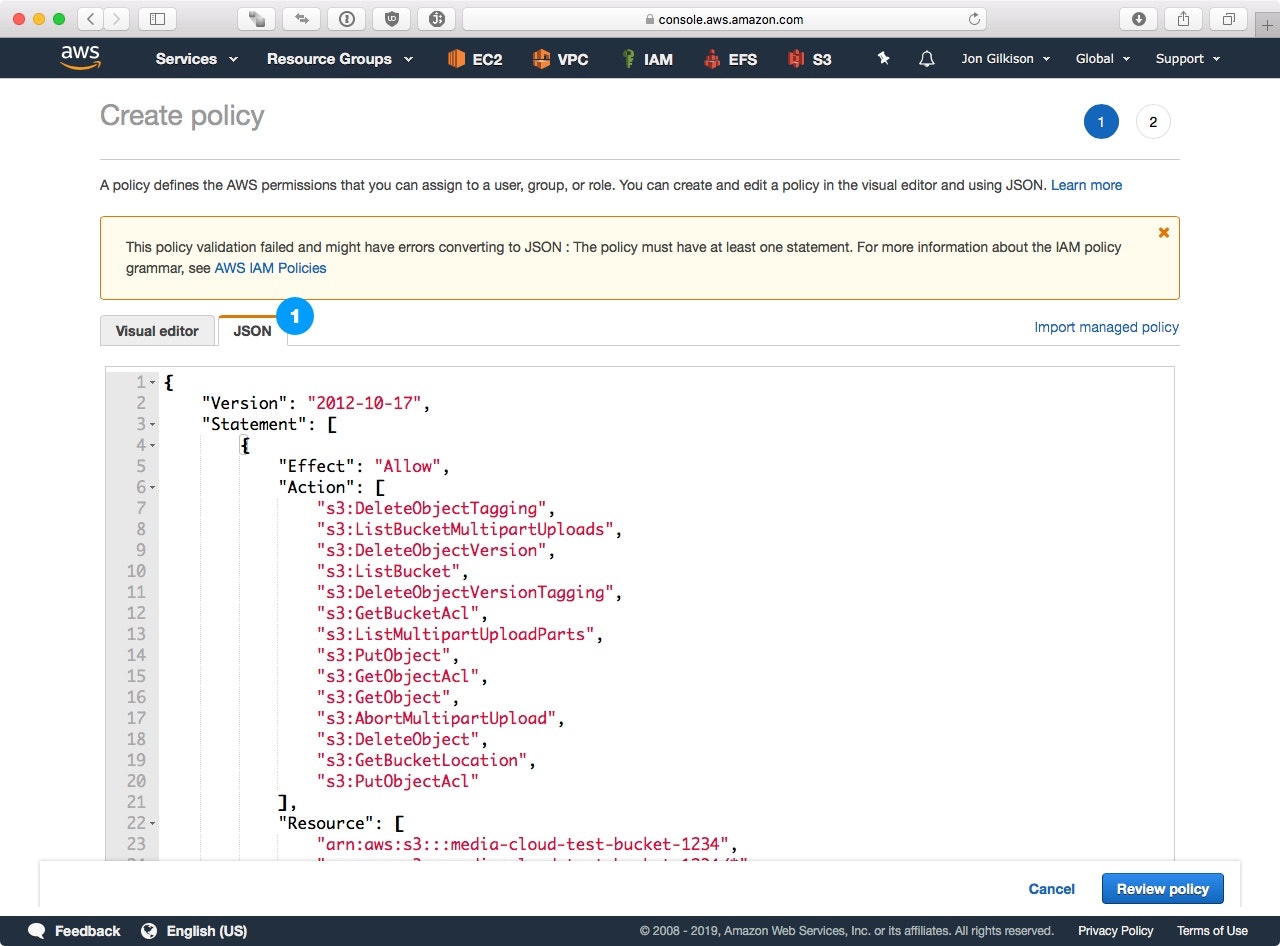
Task: Click "s3:GetBucketLocation" line
Action: pos(423,760)
